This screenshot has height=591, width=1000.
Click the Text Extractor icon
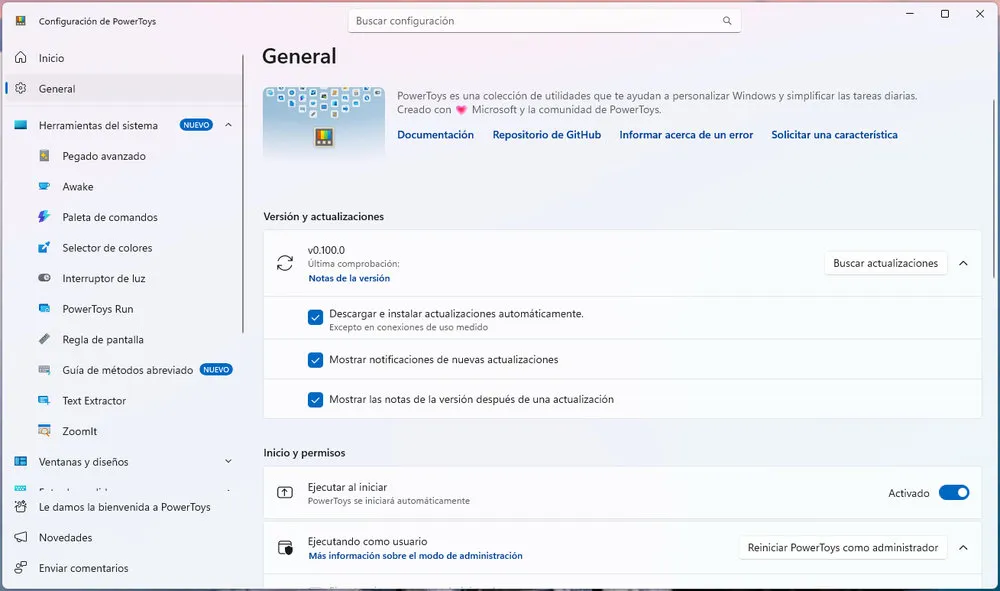tap(44, 400)
